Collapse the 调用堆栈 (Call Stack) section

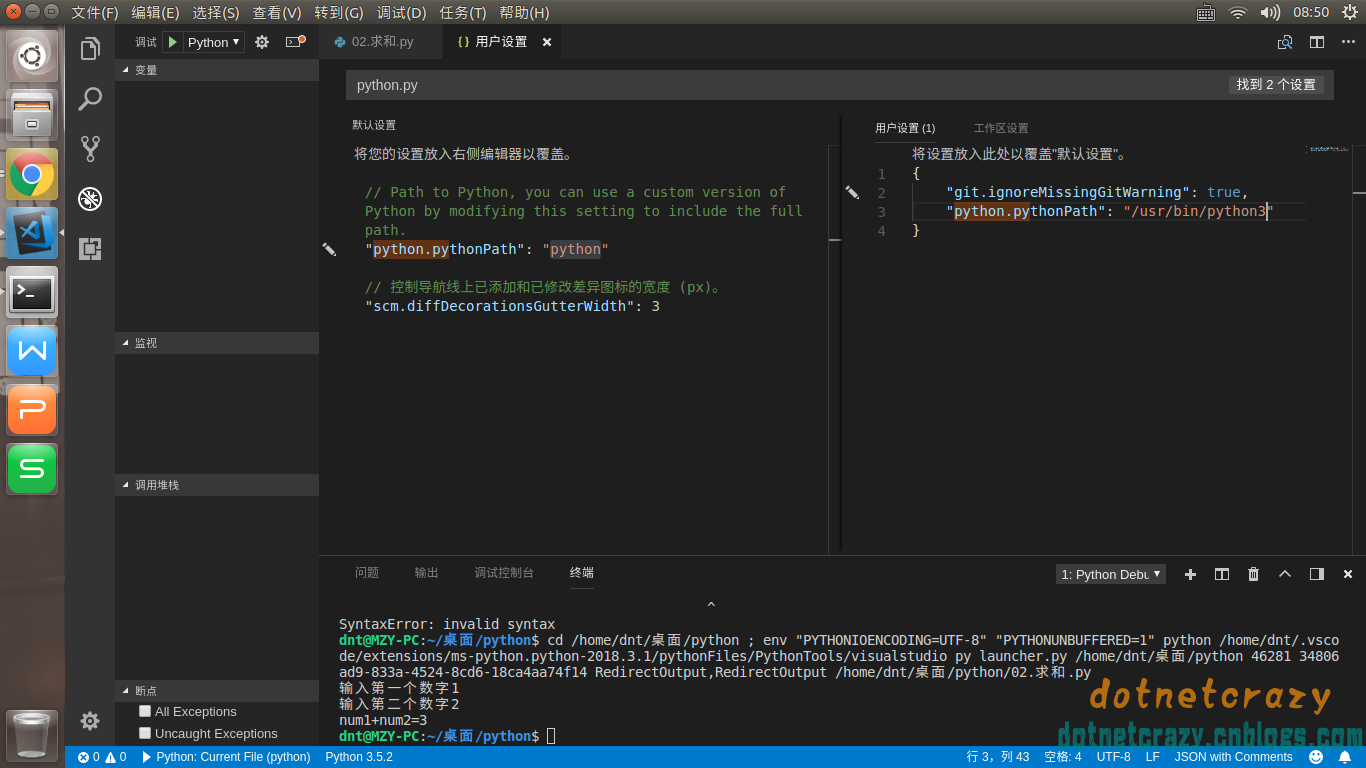pos(217,484)
